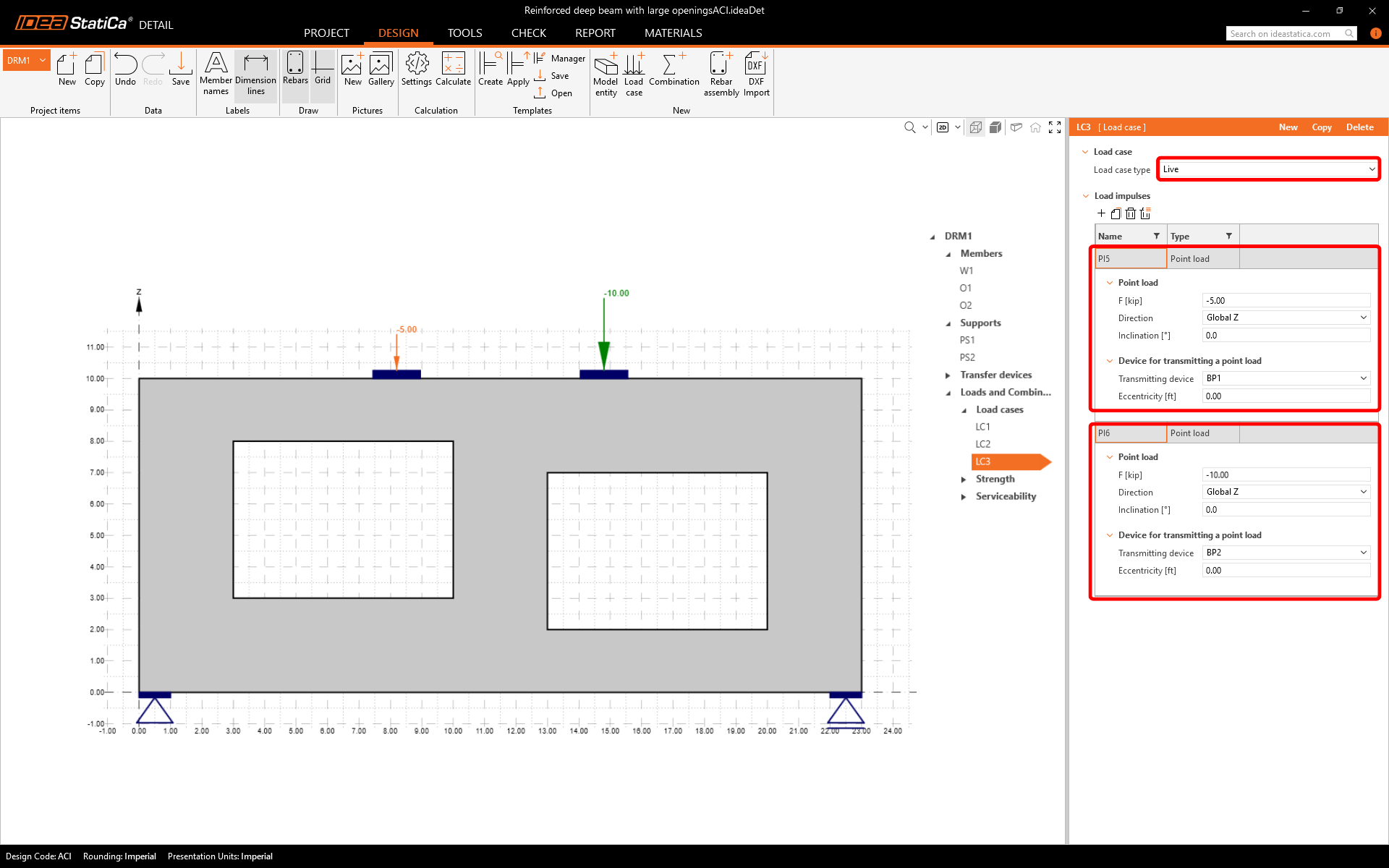The height and width of the screenshot is (868, 1389).
Task: Open PI5 Transmitting device dropdown
Action: point(1286,378)
